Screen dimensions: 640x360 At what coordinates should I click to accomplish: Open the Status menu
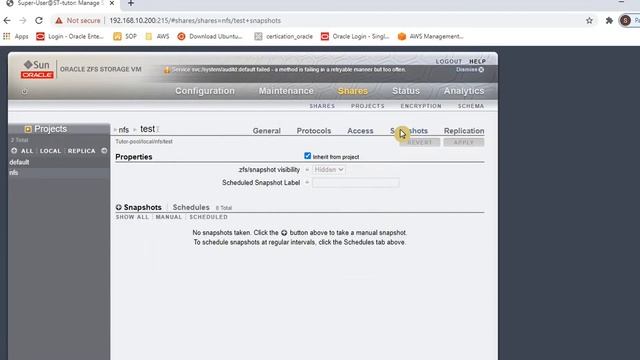pyautogui.click(x=406, y=91)
